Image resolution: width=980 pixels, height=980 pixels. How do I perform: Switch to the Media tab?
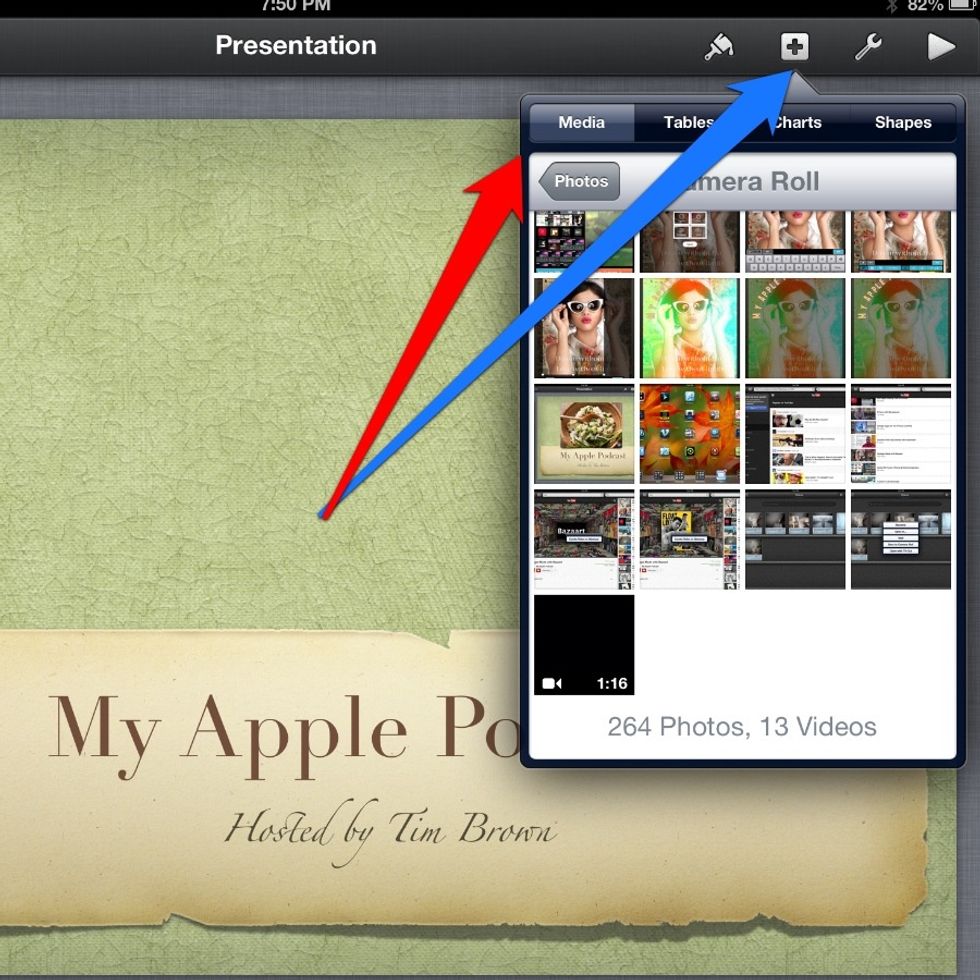[581, 122]
